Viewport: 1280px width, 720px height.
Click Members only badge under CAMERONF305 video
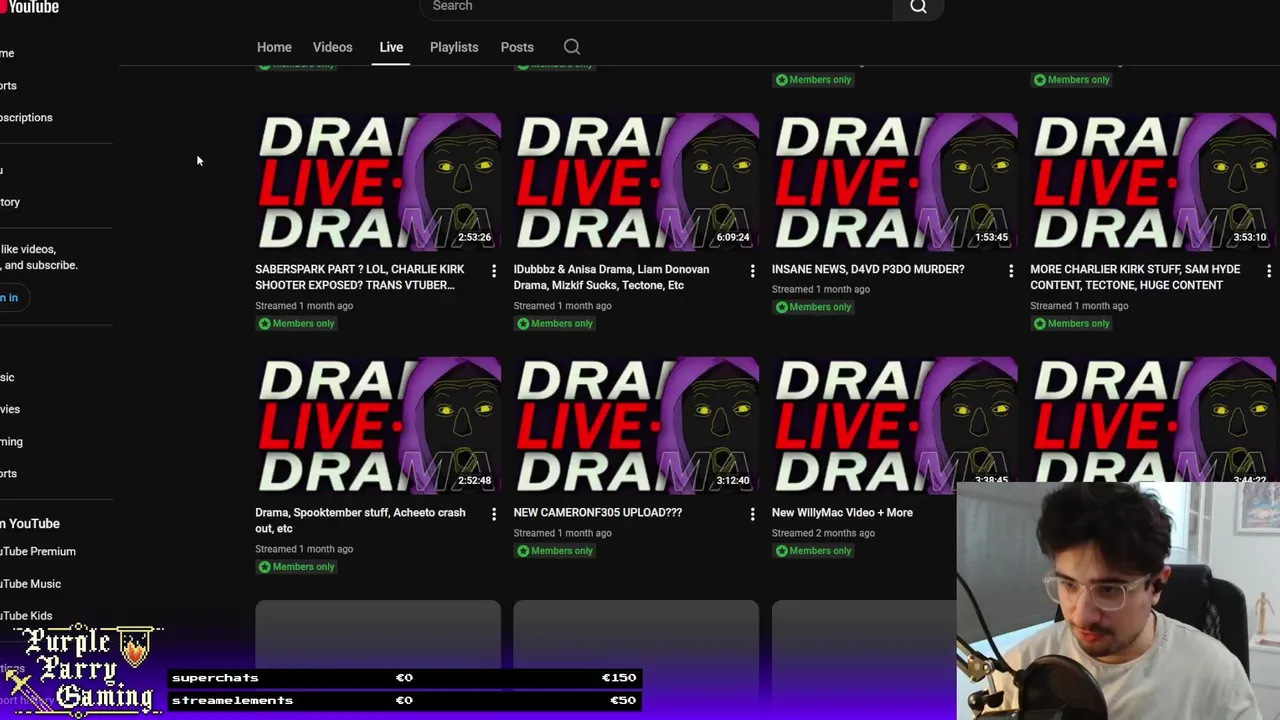coord(554,551)
